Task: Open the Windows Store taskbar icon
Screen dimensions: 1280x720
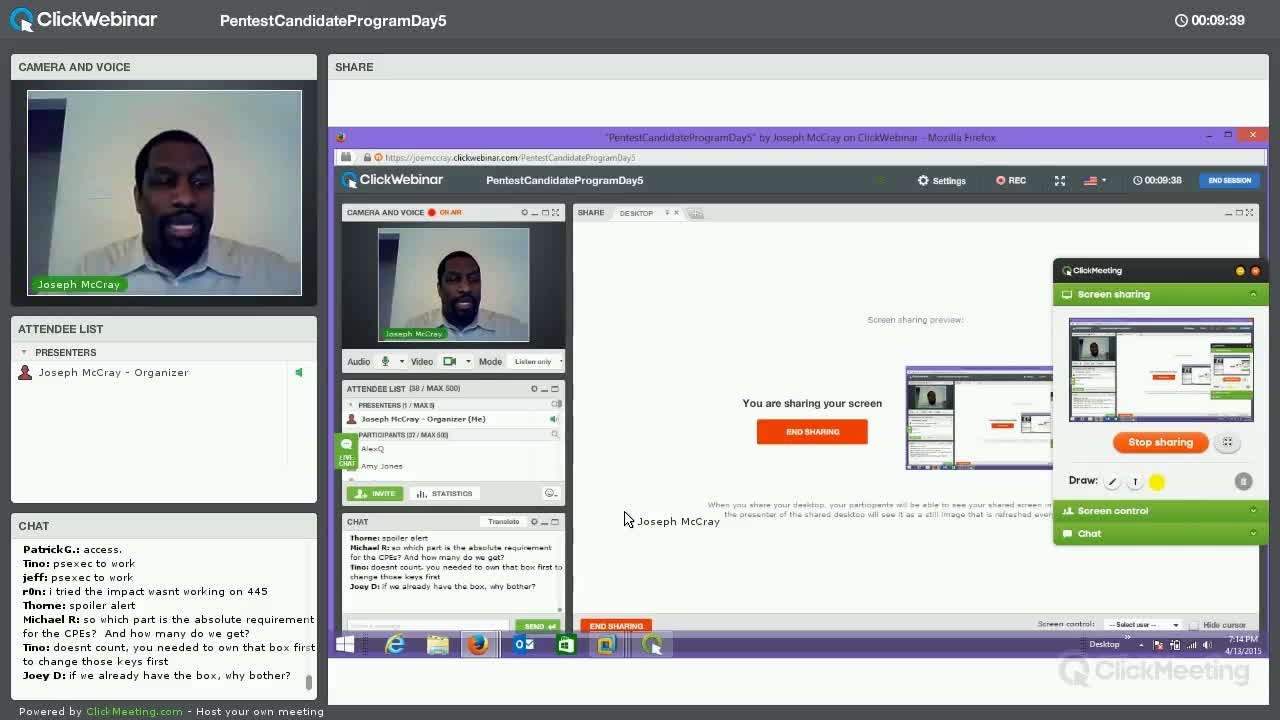Action: (565, 645)
